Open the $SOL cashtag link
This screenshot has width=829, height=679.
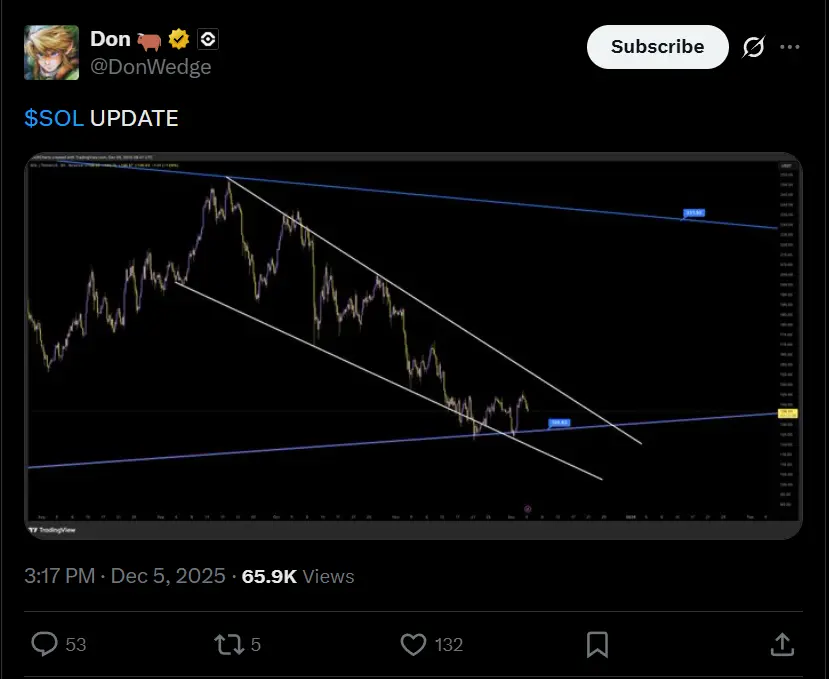click(54, 118)
